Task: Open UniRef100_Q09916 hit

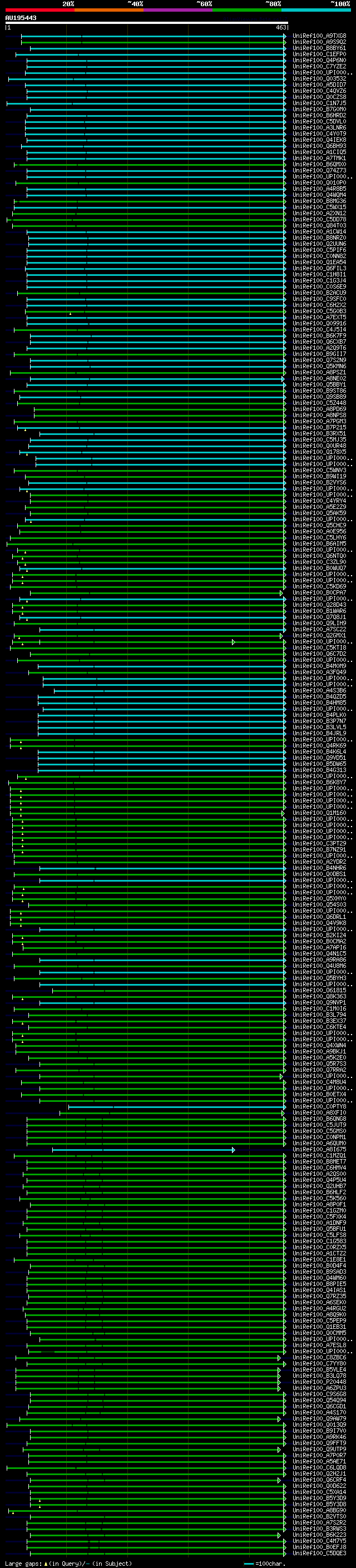Action: [x=319, y=323]
